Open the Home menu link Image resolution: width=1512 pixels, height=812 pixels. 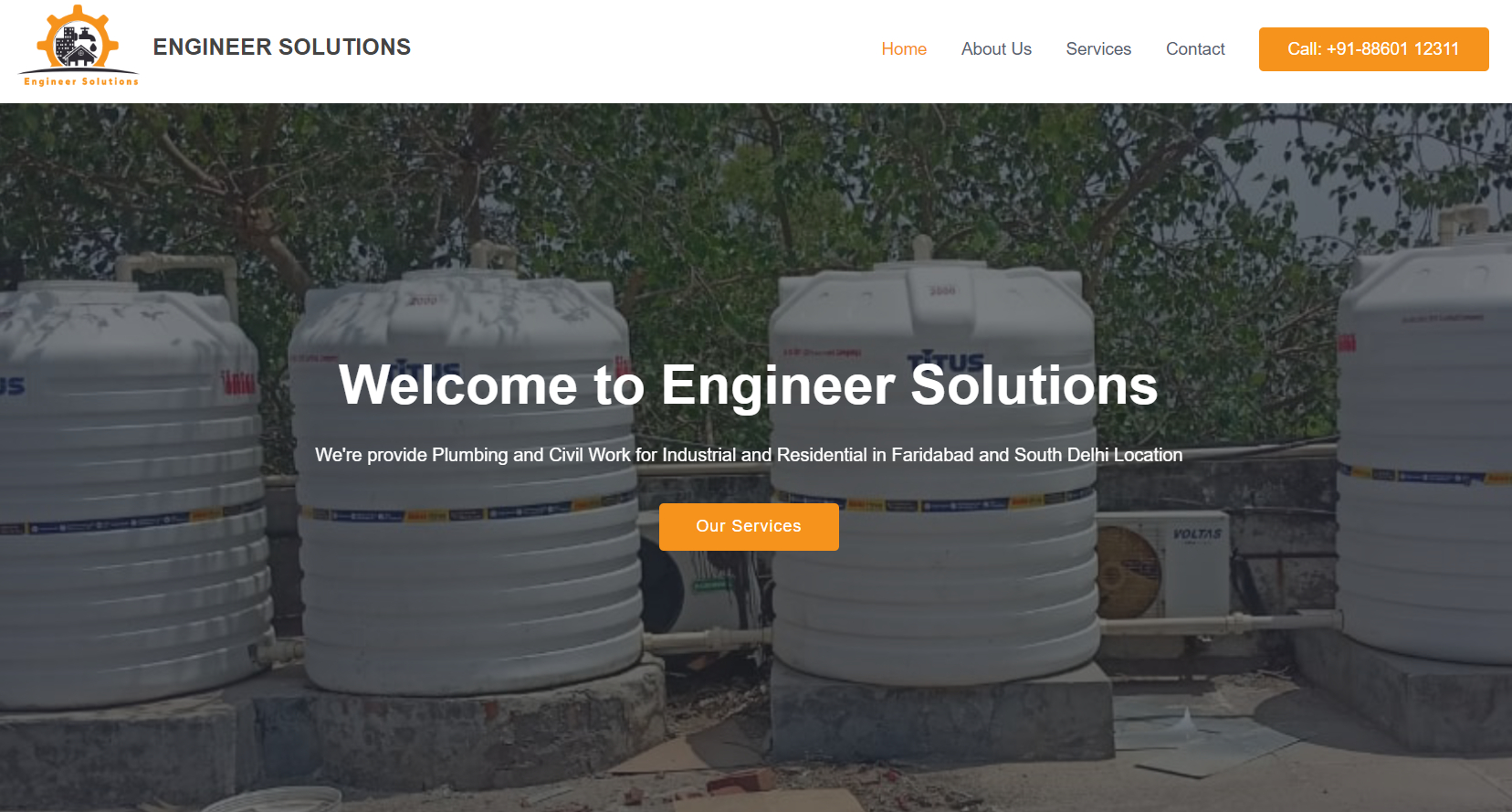click(904, 49)
